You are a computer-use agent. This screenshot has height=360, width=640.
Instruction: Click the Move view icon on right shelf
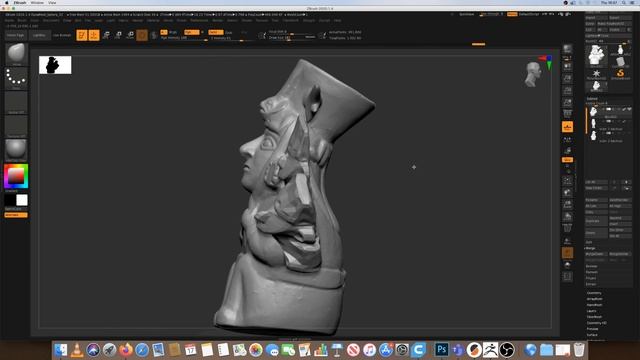[x=567, y=192]
